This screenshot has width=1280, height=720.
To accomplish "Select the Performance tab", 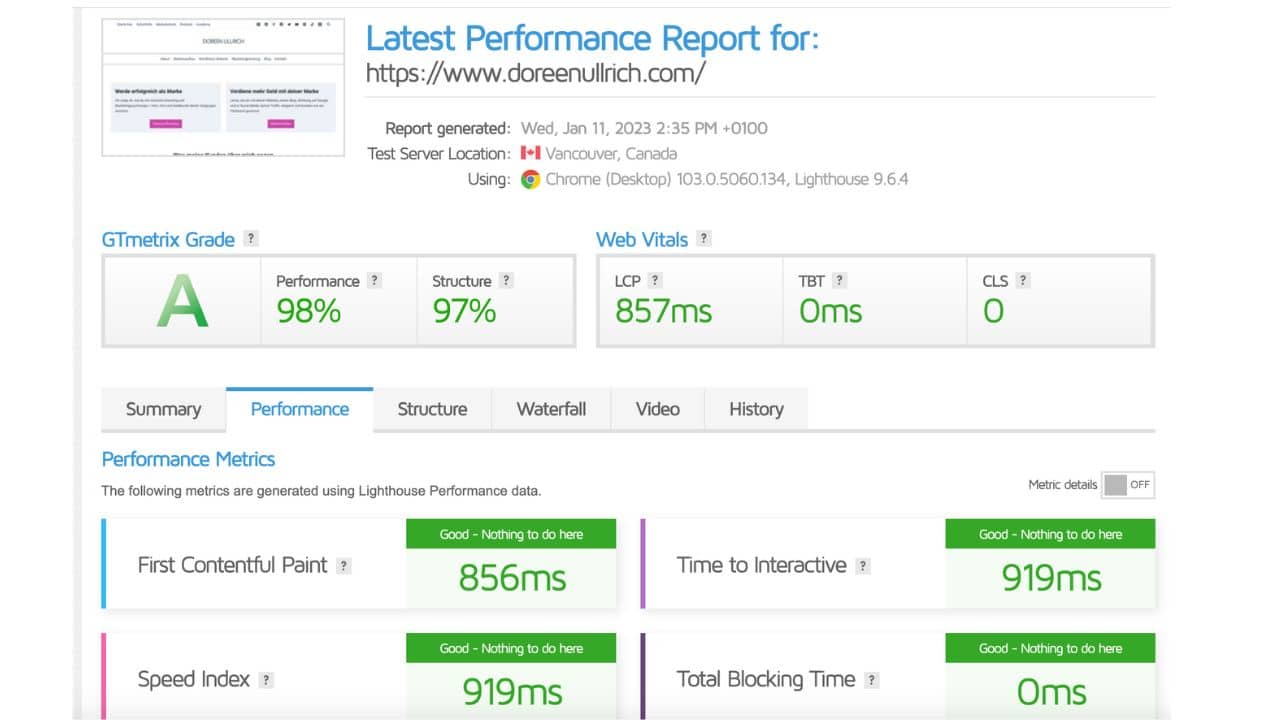I will pyautogui.click(x=300, y=409).
